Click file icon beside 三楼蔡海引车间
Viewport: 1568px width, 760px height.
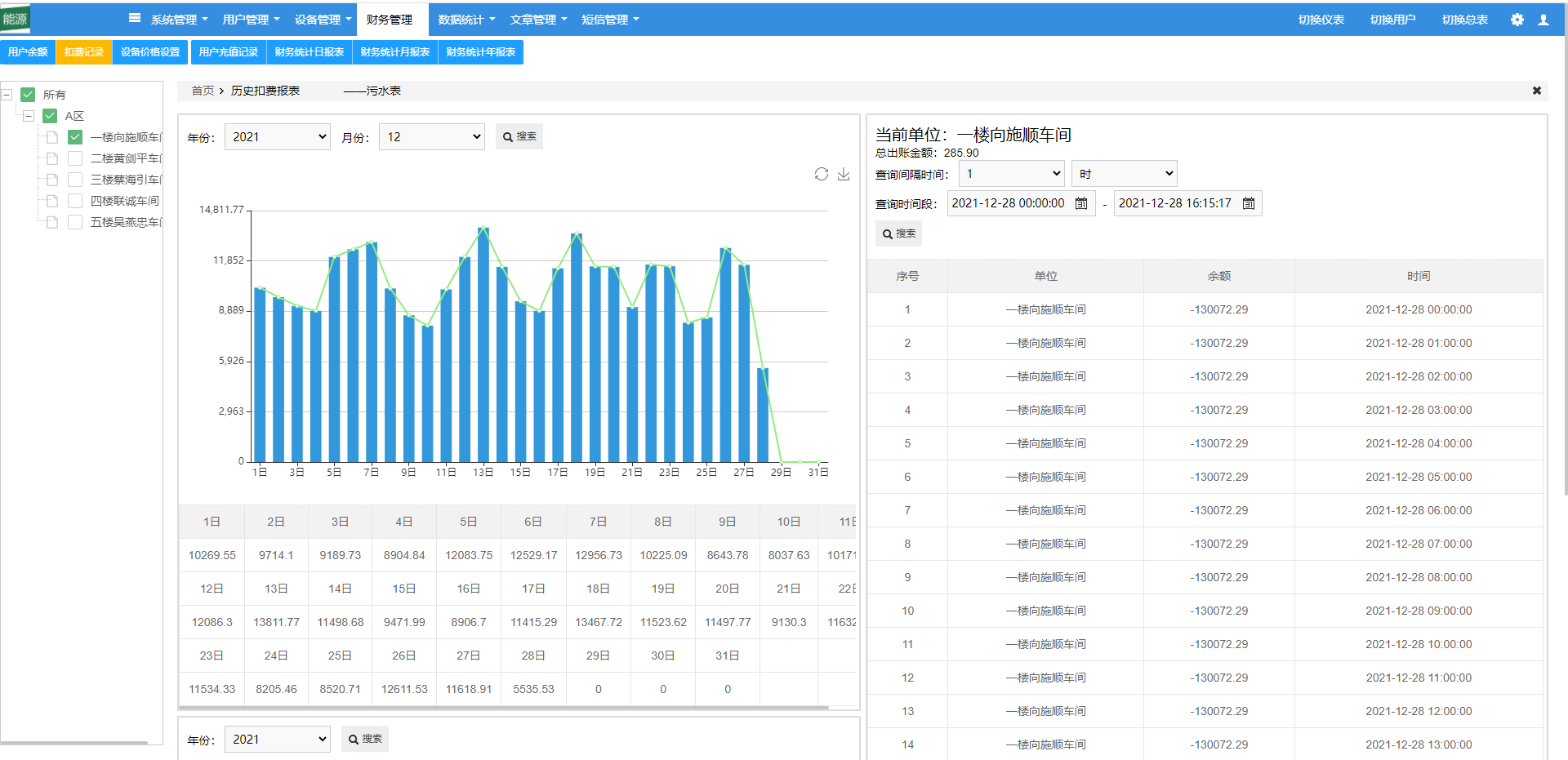52,180
